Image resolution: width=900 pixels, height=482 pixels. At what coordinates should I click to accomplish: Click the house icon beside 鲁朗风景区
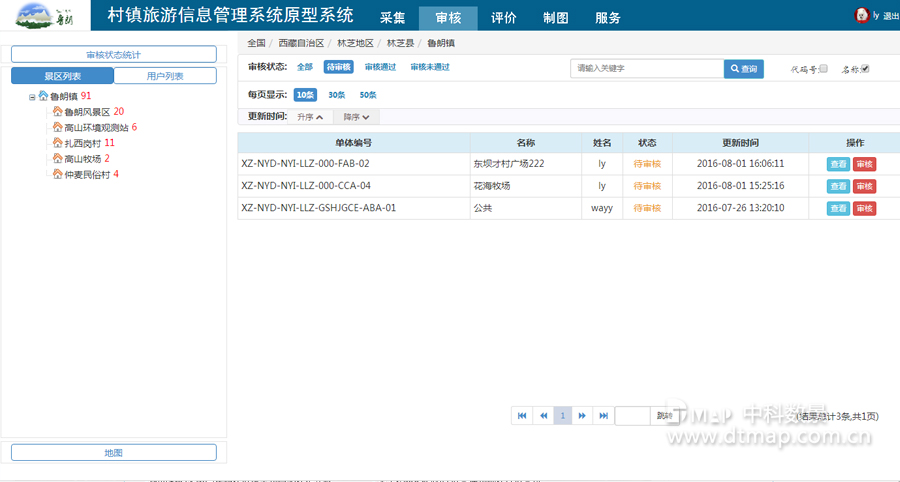[57, 112]
